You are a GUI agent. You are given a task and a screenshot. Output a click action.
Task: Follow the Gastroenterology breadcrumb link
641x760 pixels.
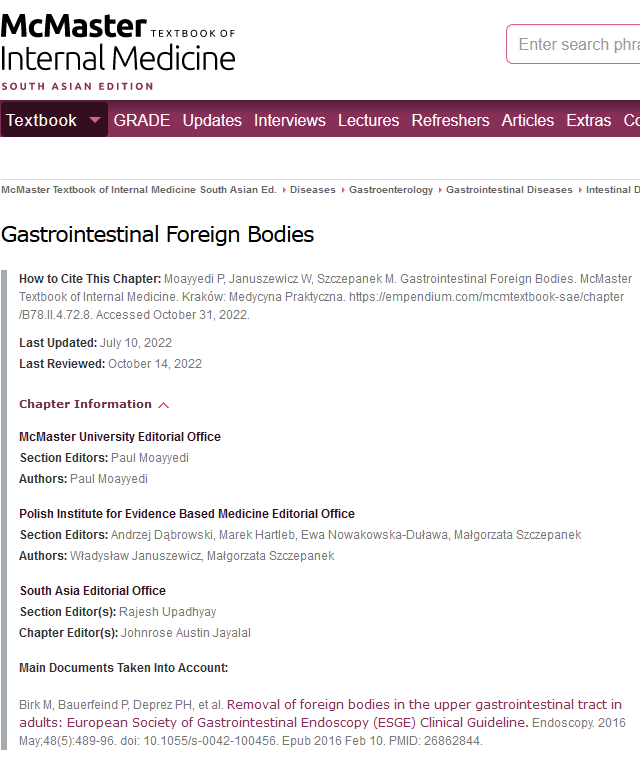point(391,190)
